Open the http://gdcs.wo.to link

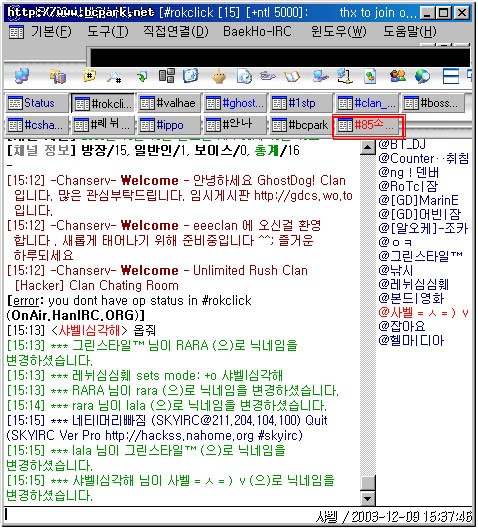(x=303, y=196)
